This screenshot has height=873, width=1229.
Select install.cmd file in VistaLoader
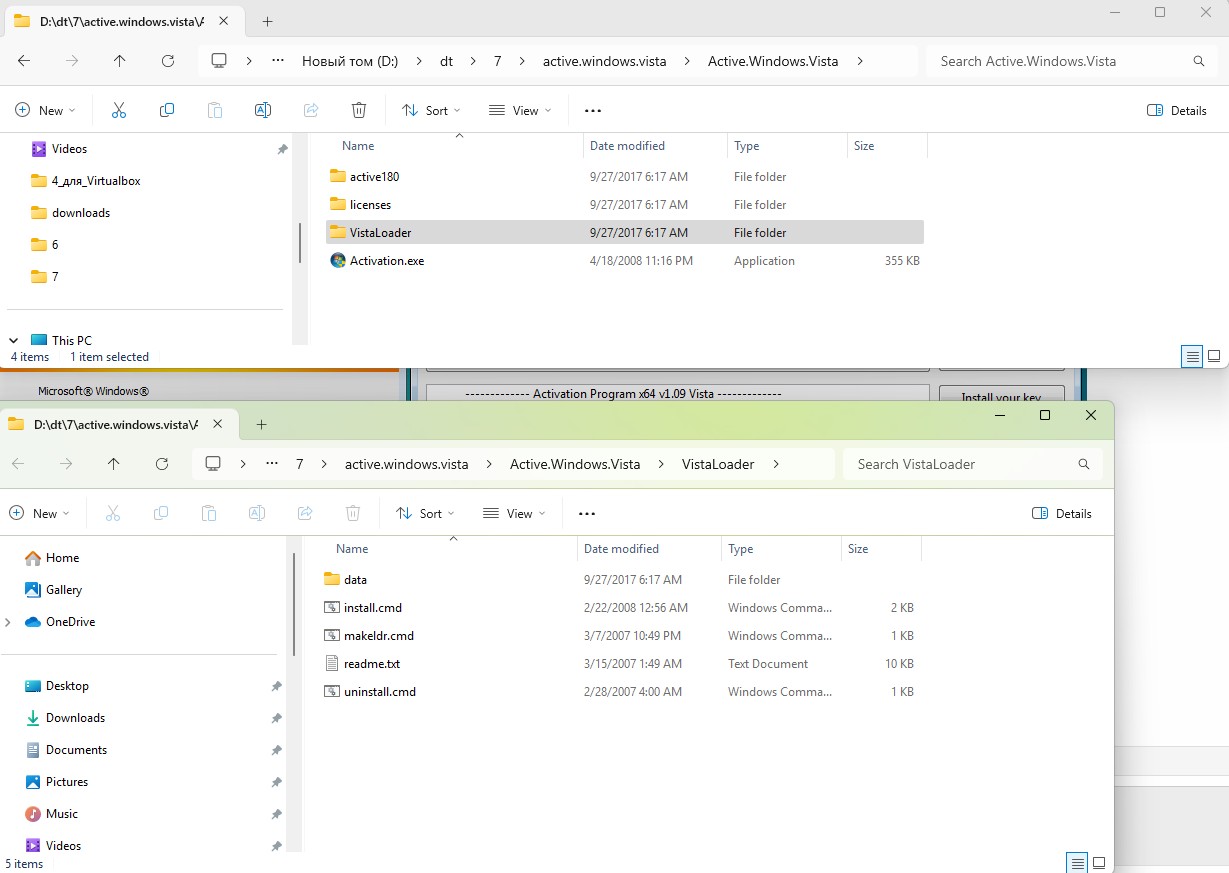pos(619,608)
